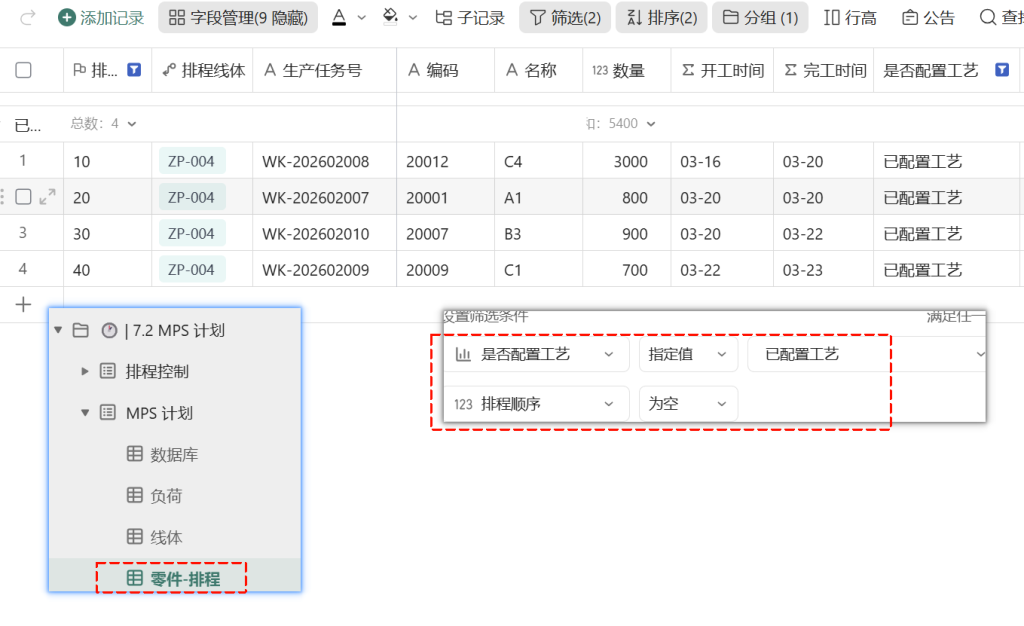Viewport: 1024px width, 626px height.
Task: Open the announcement (公告) panel
Action: coord(928,18)
